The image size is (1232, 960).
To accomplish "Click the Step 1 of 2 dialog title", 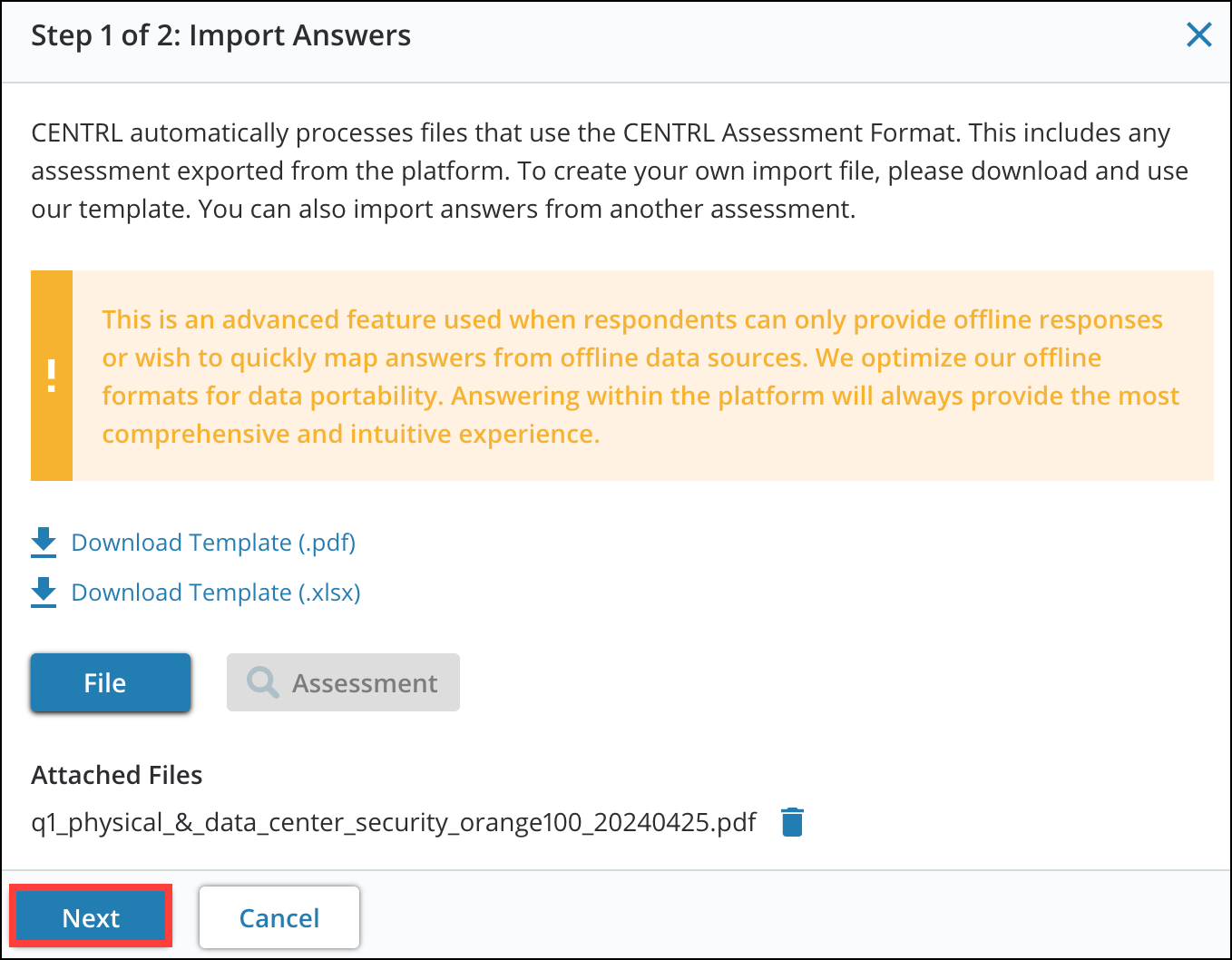I will point(220,35).
